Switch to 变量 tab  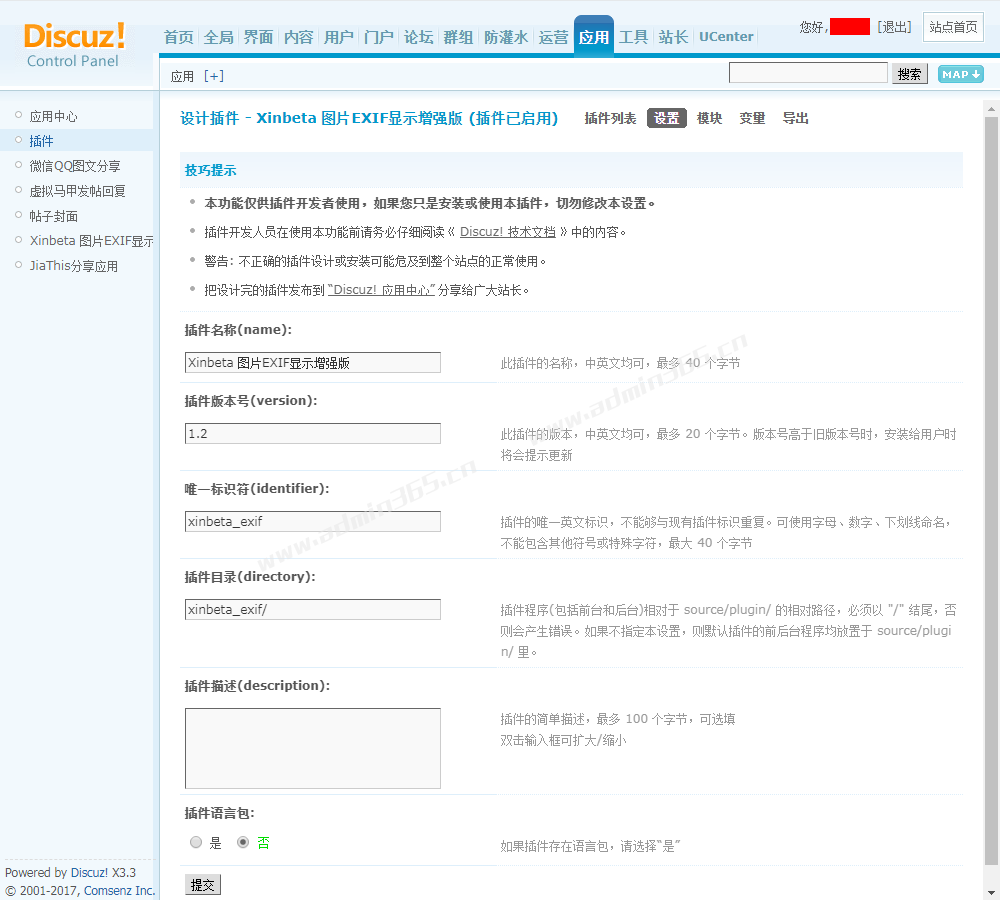[x=752, y=118]
